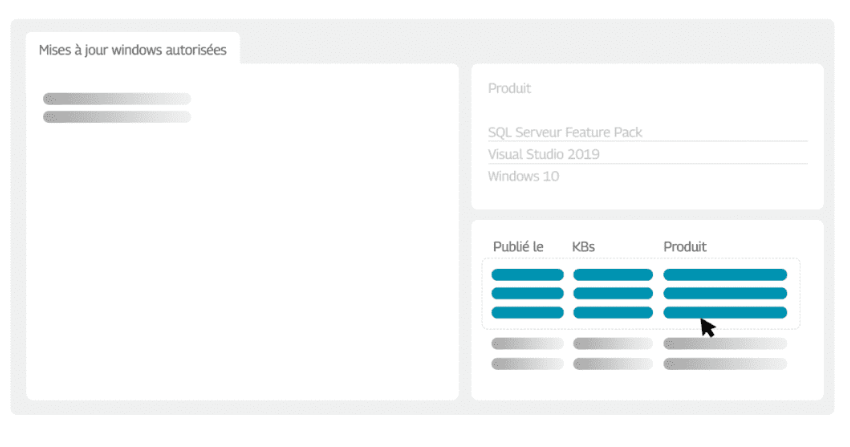Click the Produit panel heading
This screenshot has height=447, width=850.
pos(510,88)
